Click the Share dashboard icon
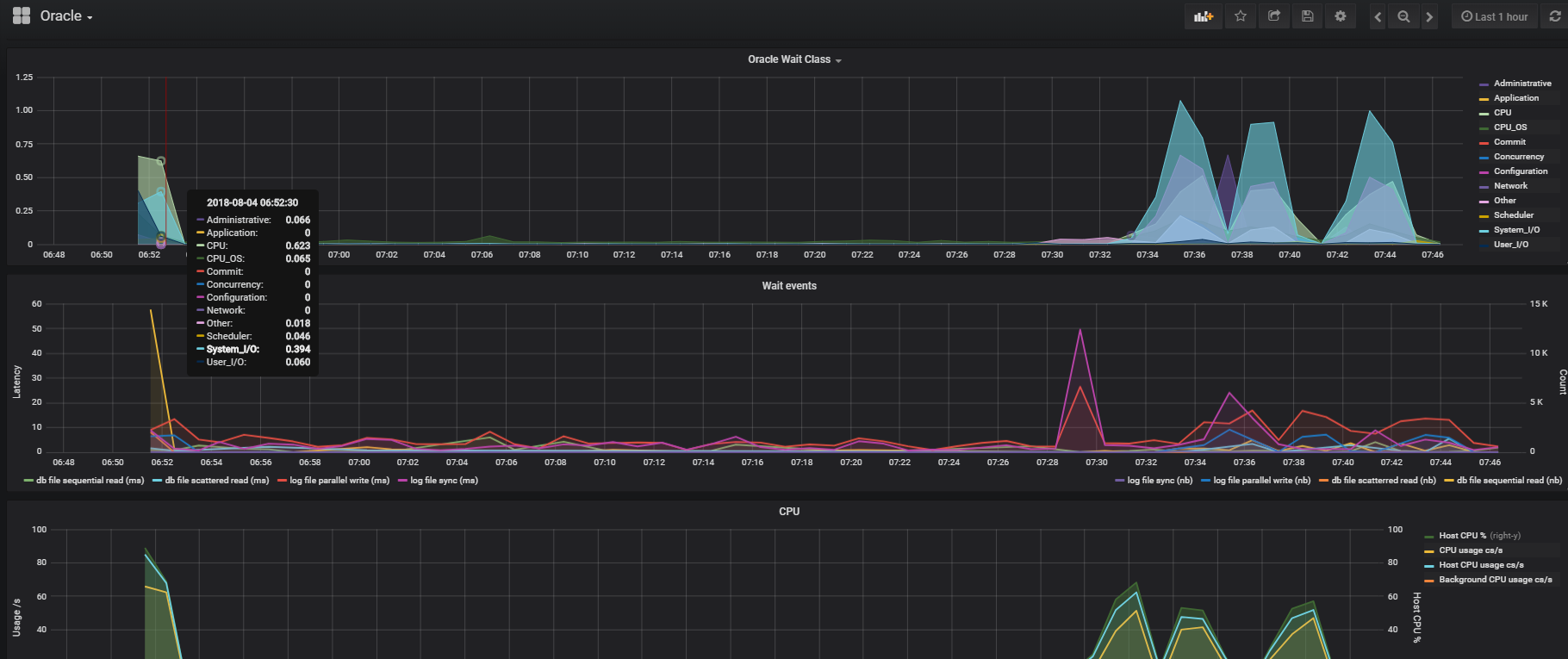 point(1274,16)
